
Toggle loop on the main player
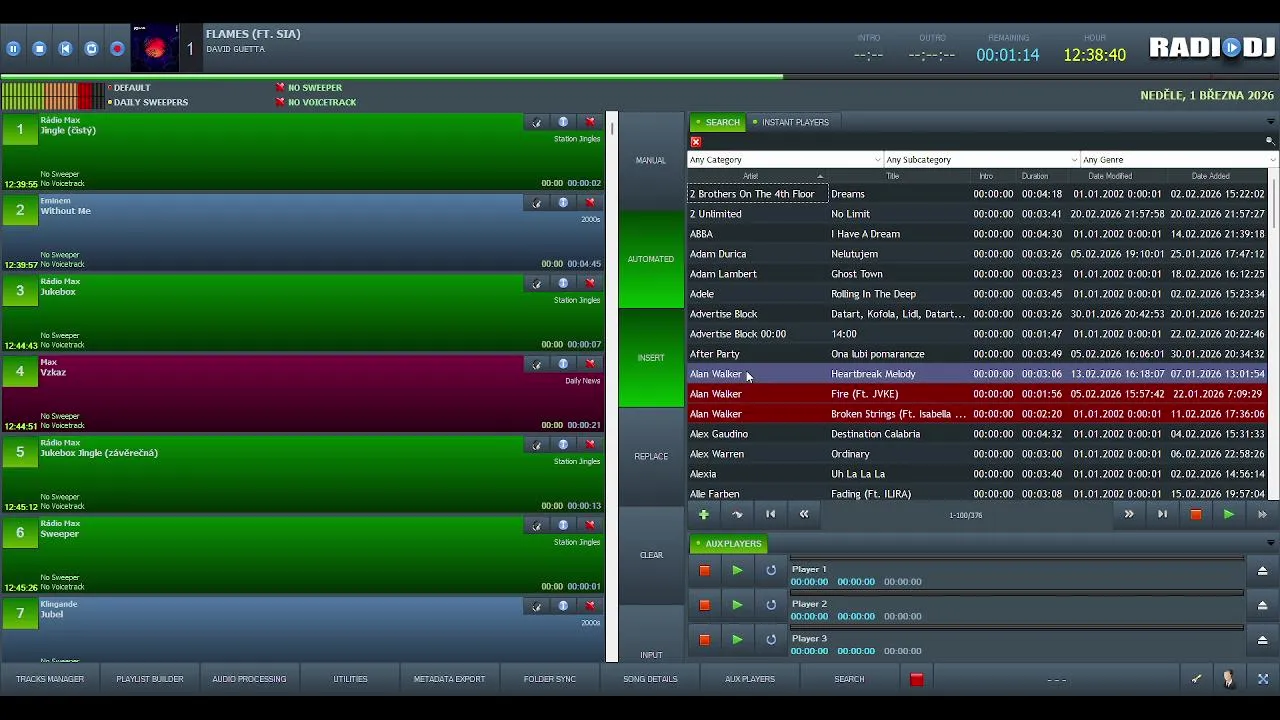[x=91, y=48]
